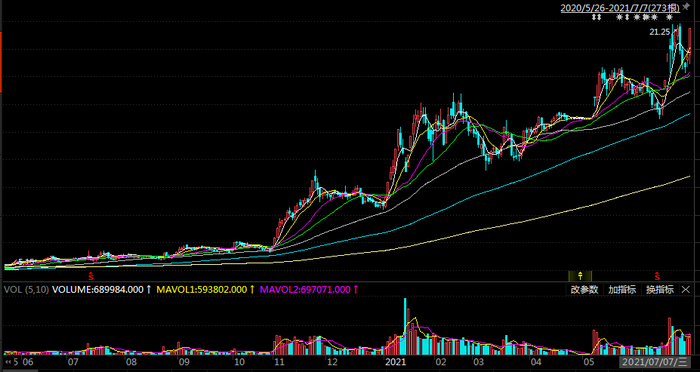Click the red S marker near July 2020
Screen dimensions: 700x372
pos(91,276)
